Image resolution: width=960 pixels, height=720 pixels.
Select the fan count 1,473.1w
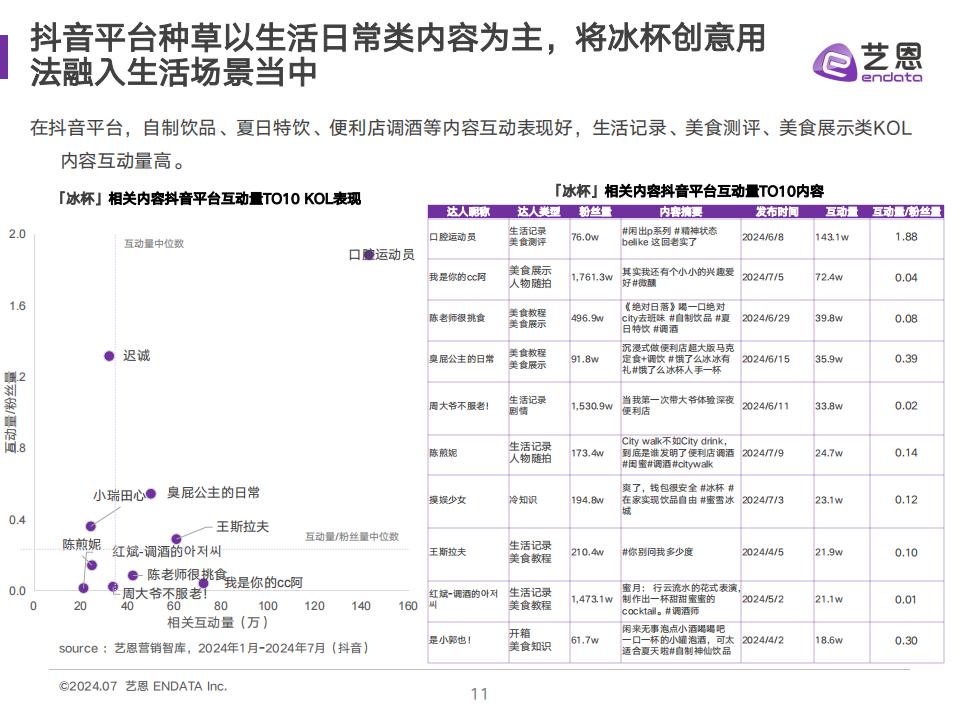point(591,599)
